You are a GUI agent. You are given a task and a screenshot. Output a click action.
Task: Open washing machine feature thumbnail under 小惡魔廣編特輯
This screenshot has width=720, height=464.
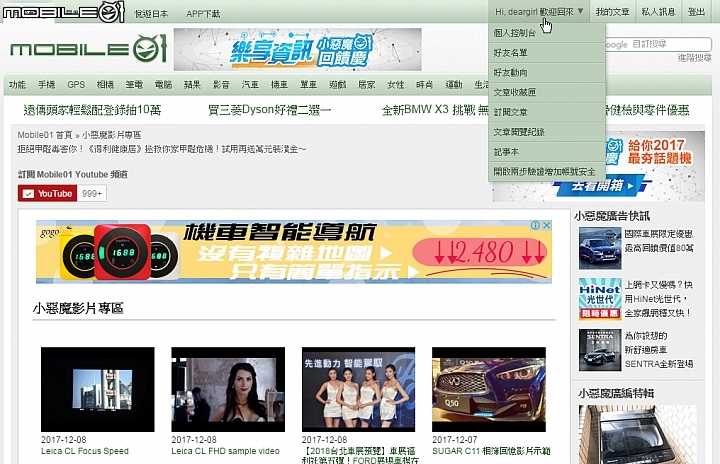click(x=637, y=435)
